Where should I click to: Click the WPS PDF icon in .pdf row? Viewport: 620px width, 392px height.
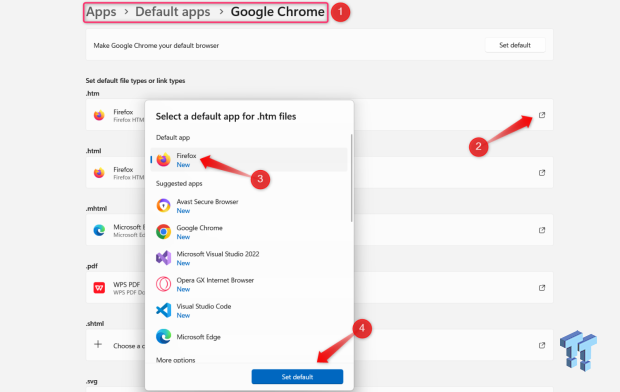click(99, 288)
